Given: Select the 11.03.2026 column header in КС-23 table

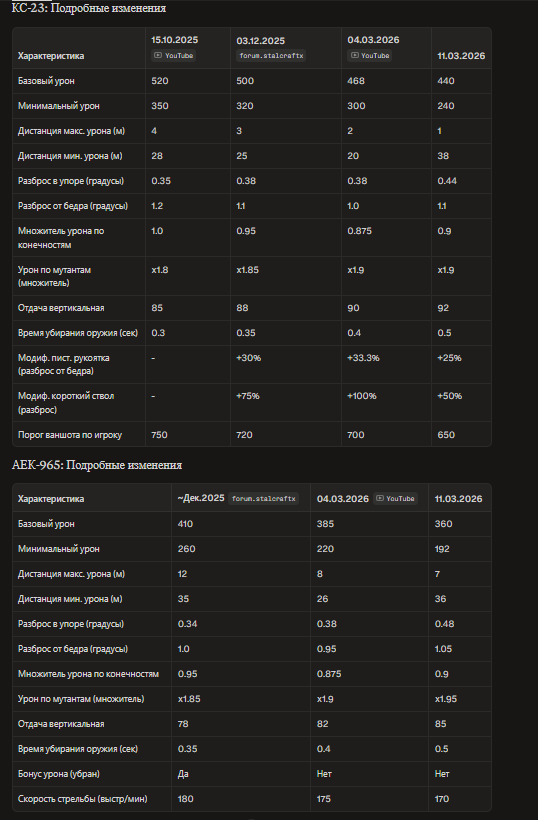Looking at the screenshot, I should coord(461,56).
